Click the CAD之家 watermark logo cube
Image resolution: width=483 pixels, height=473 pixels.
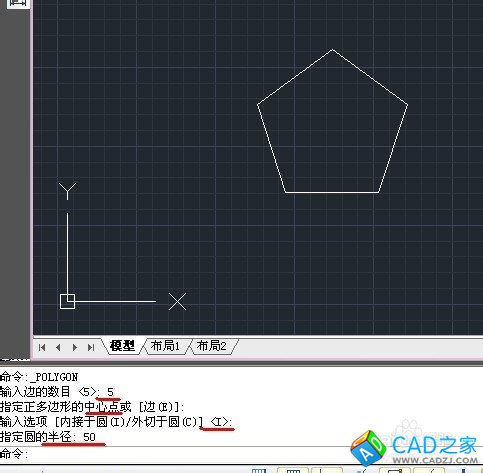coord(368,448)
